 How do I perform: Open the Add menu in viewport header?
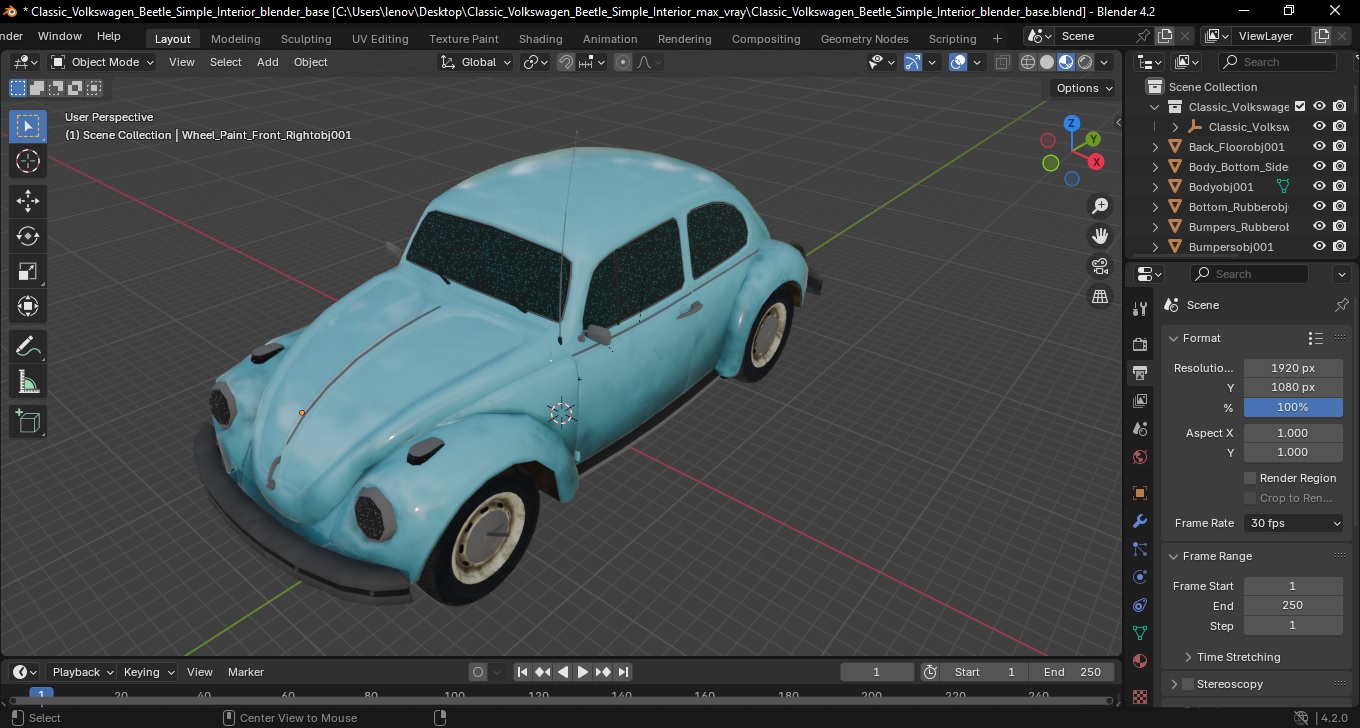(x=268, y=62)
